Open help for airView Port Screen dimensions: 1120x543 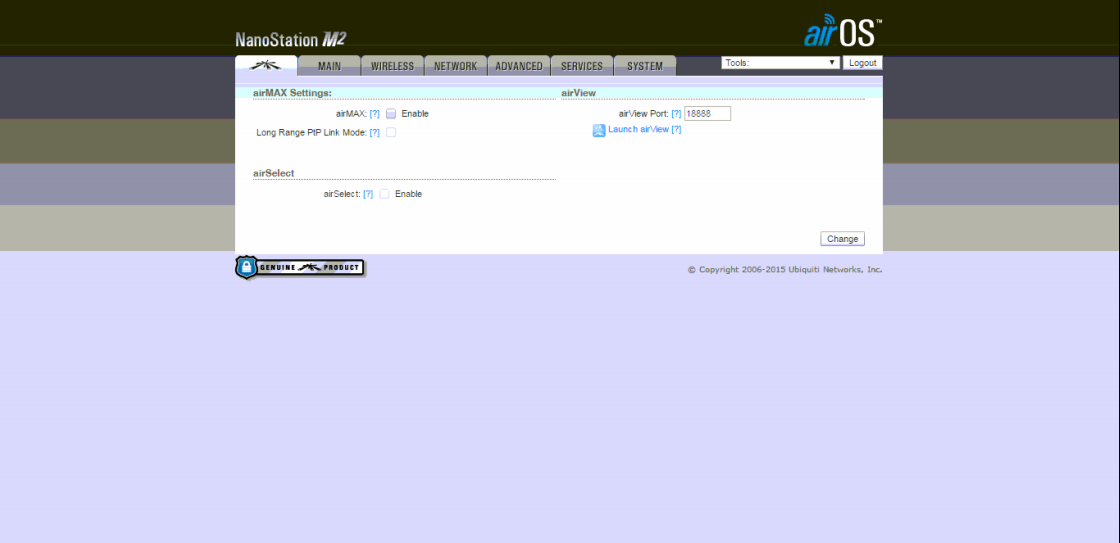(676, 114)
